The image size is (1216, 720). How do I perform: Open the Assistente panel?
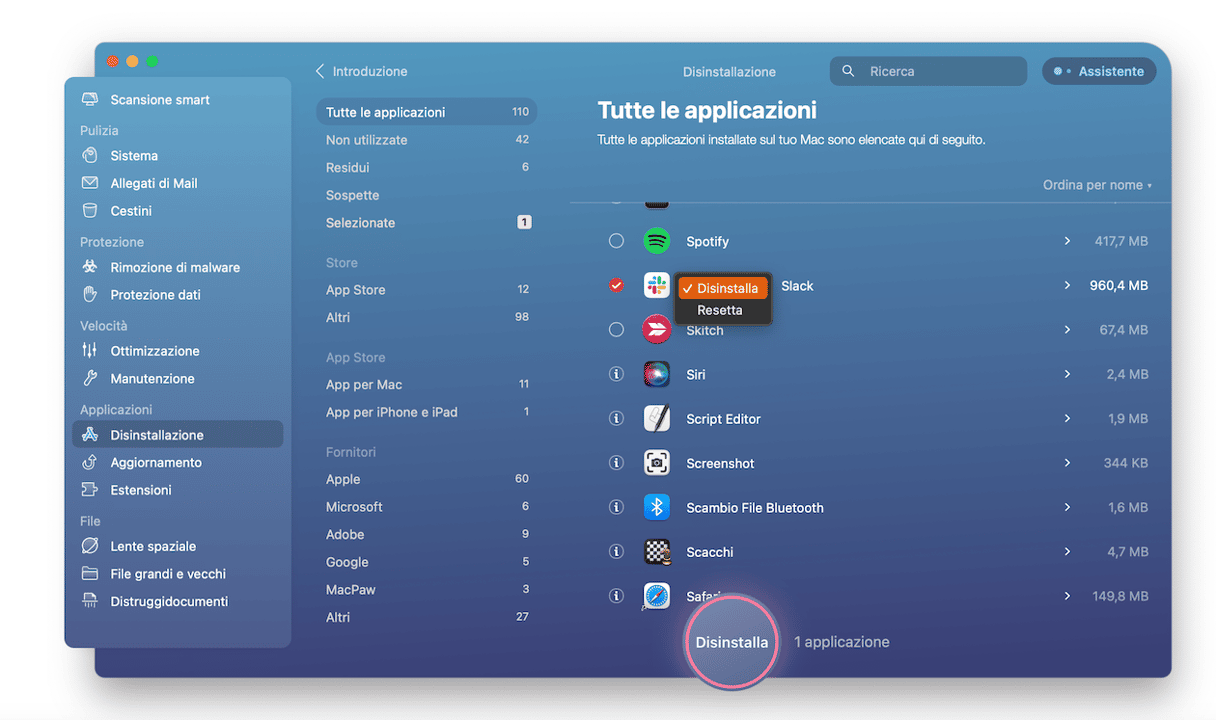[x=1099, y=72]
